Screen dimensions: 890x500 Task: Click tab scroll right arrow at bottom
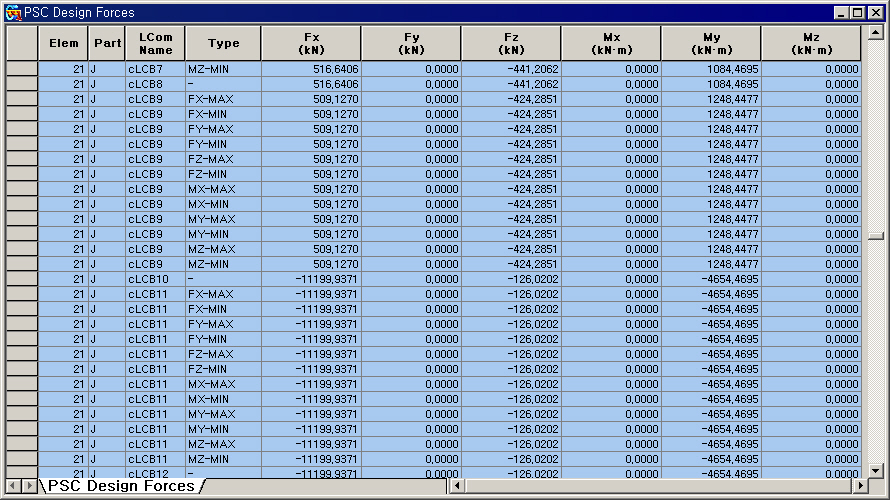pyautogui.click(x=28, y=486)
